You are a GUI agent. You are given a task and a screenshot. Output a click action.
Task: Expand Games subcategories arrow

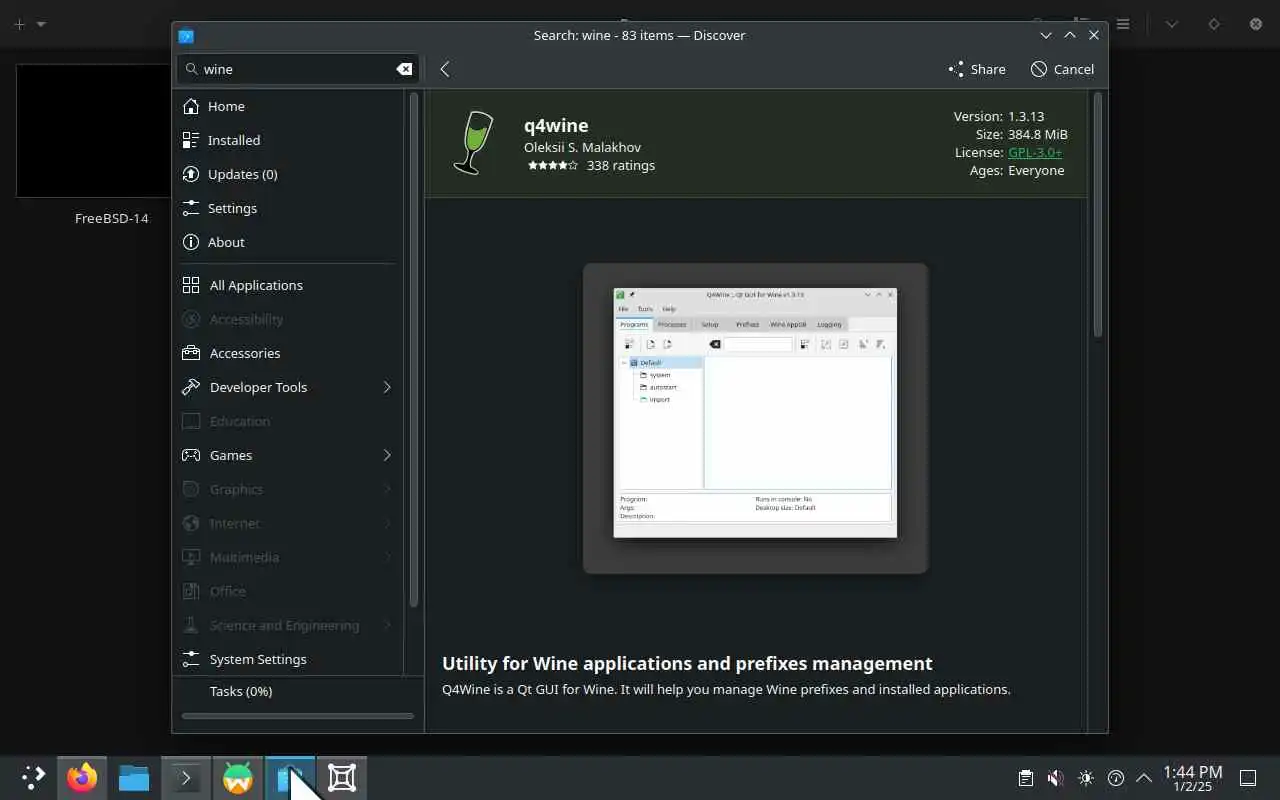pos(387,455)
